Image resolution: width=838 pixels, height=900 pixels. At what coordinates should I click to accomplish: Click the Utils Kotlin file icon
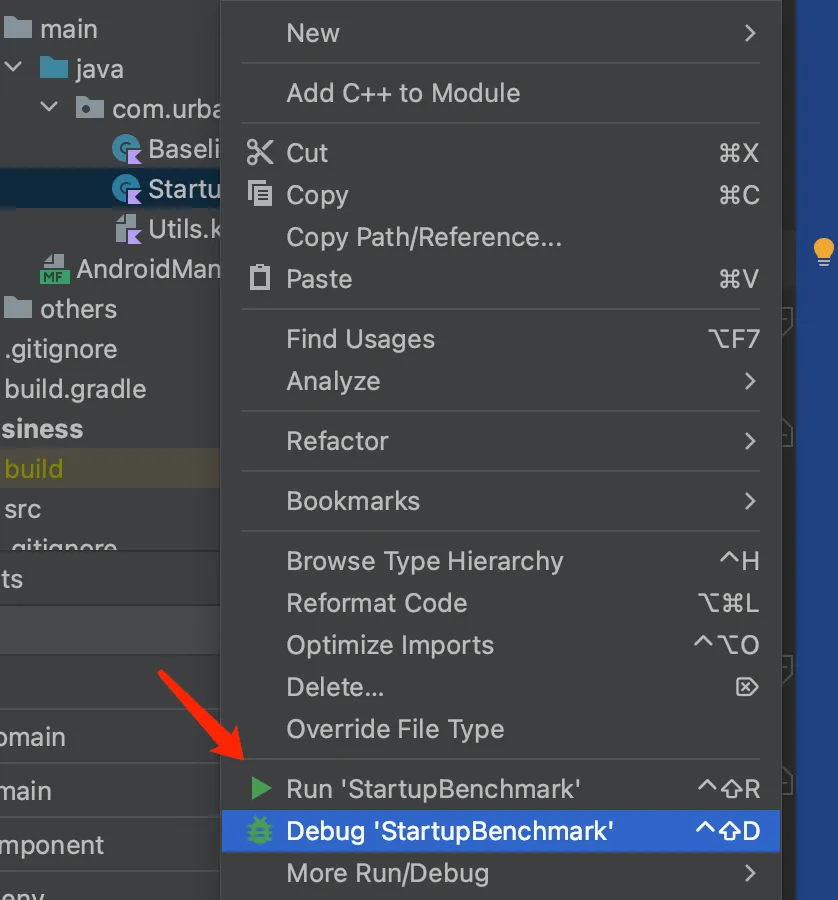pos(127,229)
